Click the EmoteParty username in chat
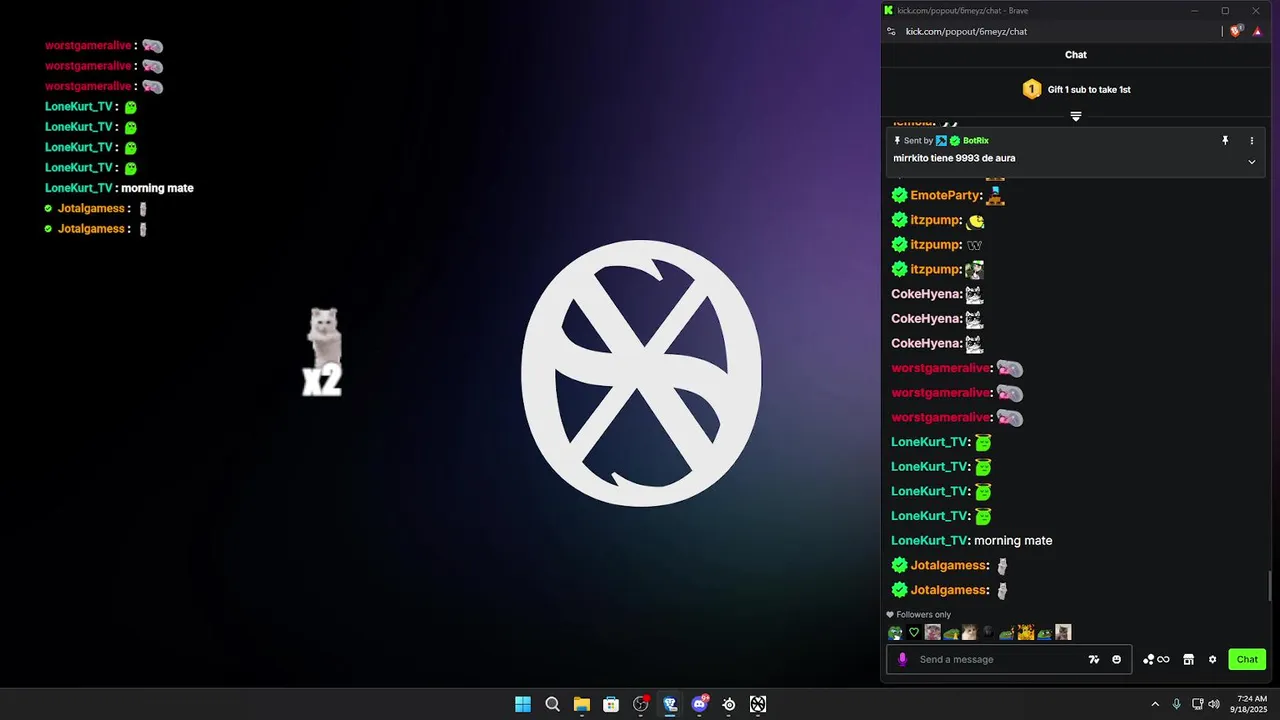The image size is (1280, 720). [946, 195]
